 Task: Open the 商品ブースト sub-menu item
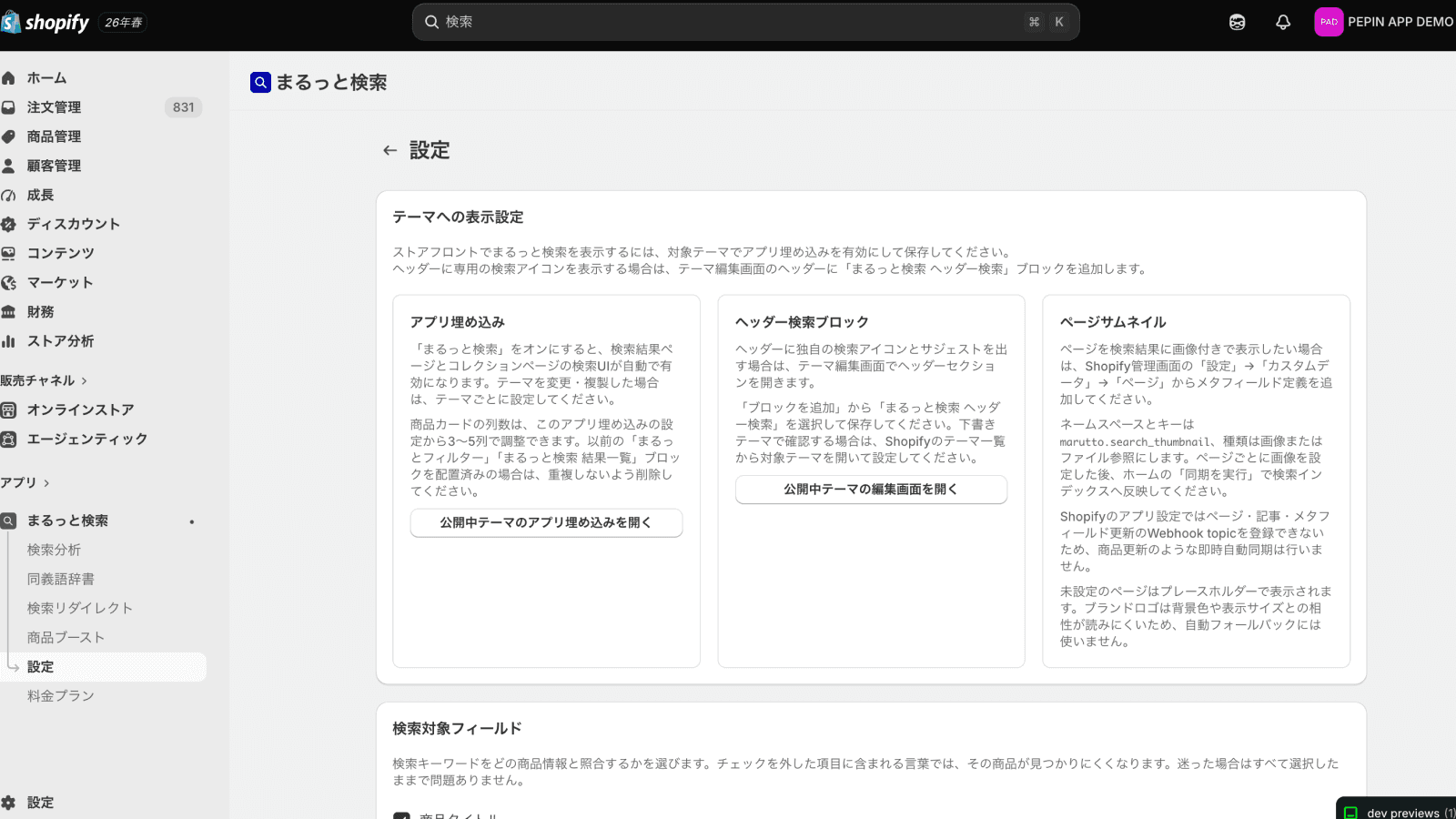click(x=66, y=637)
